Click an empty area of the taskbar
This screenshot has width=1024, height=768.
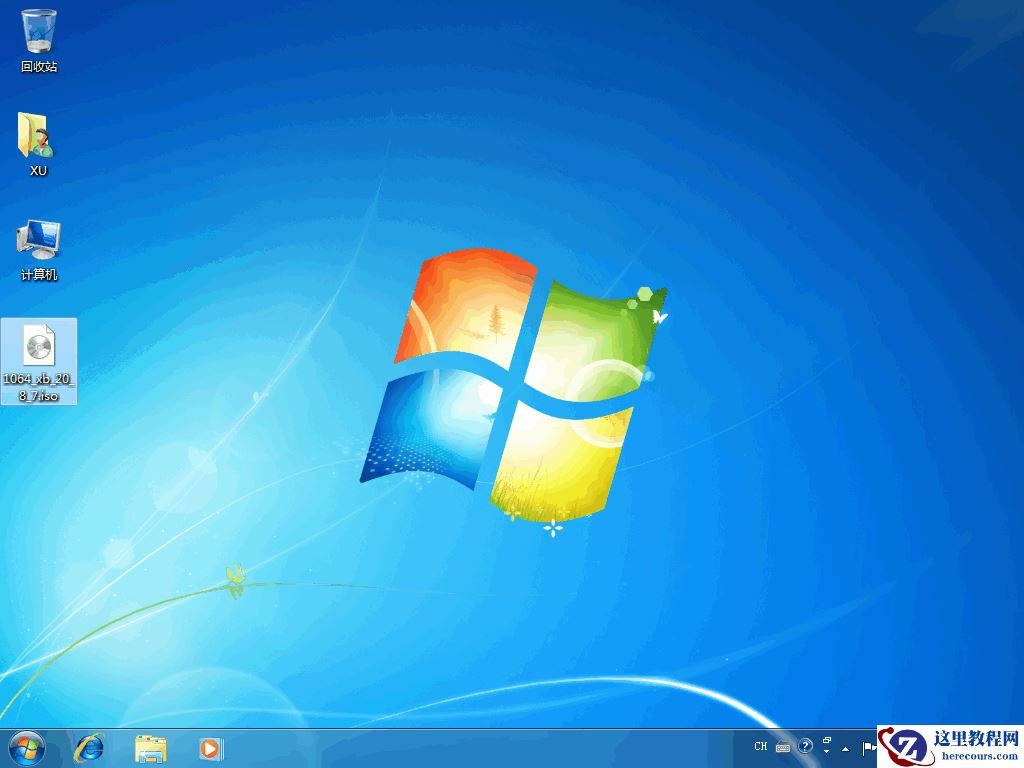click(x=450, y=750)
